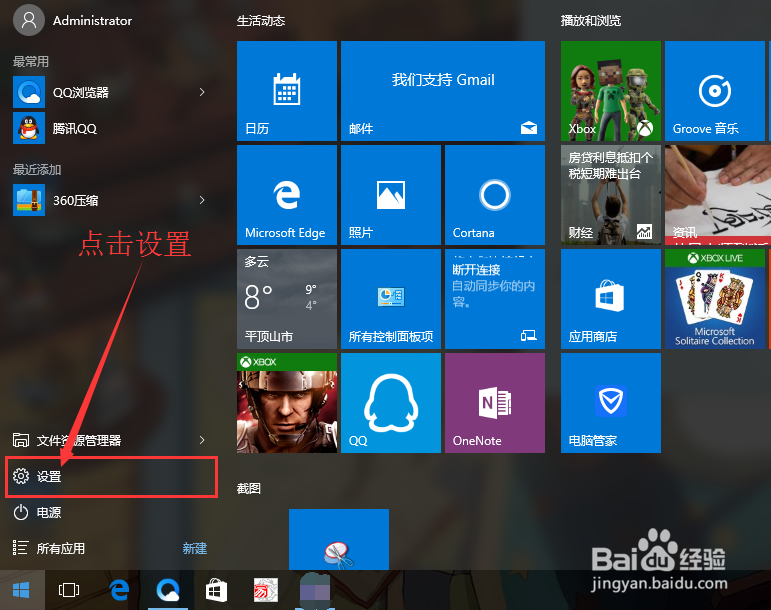This screenshot has height=610, width=771.
Task: Open Store icon on the taskbar
Action: click(x=216, y=589)
